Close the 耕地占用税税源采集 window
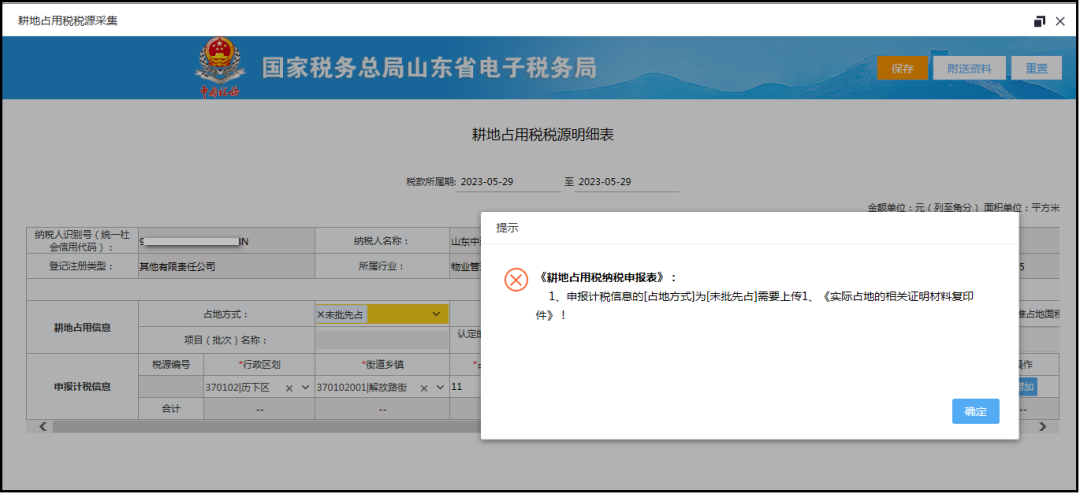The image size is (1080, 494). click(x=1060, y=21)
